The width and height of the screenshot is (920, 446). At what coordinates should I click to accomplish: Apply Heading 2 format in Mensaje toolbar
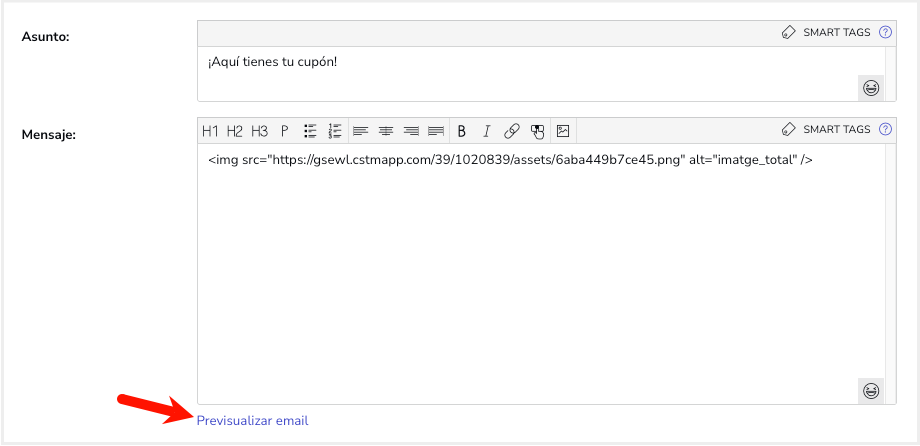point(235,131)
